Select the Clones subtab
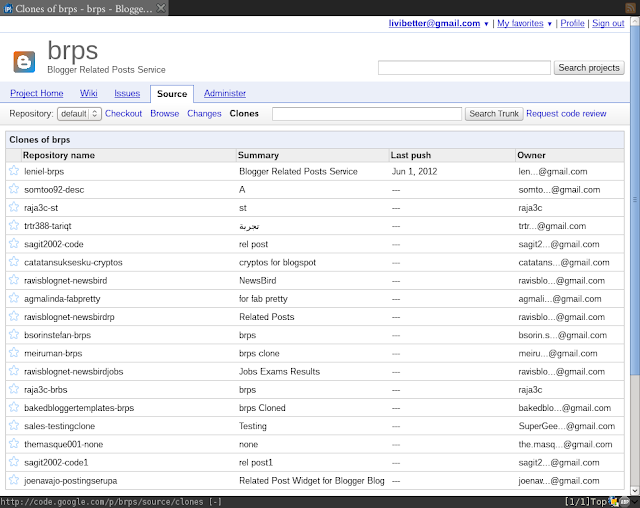Screen dimensions: 640x508 [244, 113]
